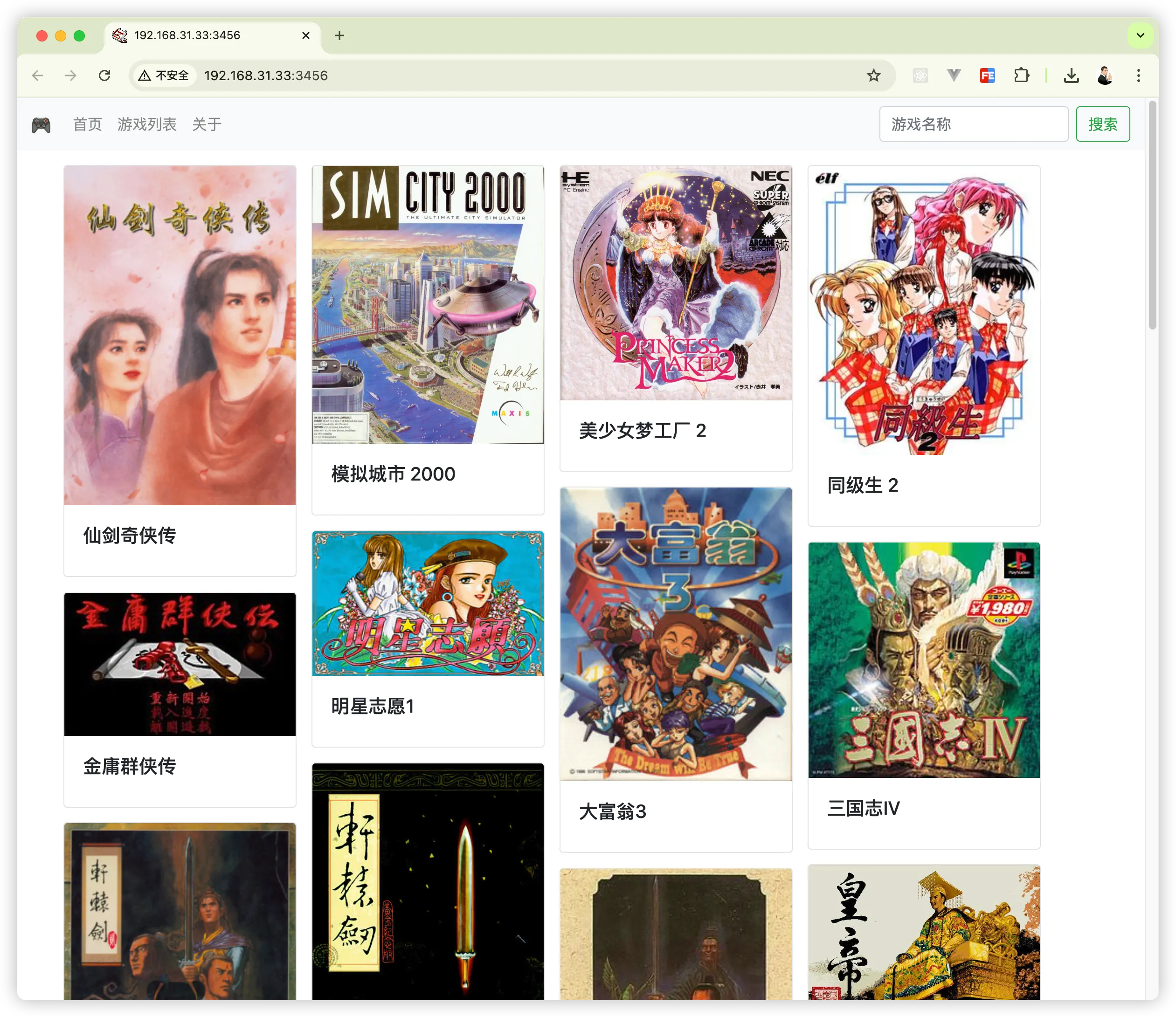This screenshot has height=1017, width=1176.
Task: Click the page vertical scrollbar thumb
Action: [1152, 216]
